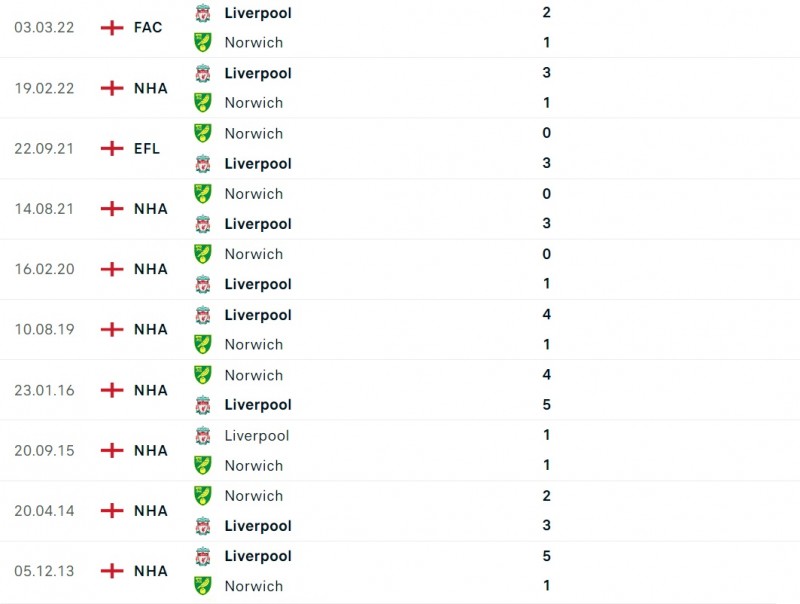Viewport: 800px width, 604px height.
Task: Click the EFL competition label
Action: [147, 149]
